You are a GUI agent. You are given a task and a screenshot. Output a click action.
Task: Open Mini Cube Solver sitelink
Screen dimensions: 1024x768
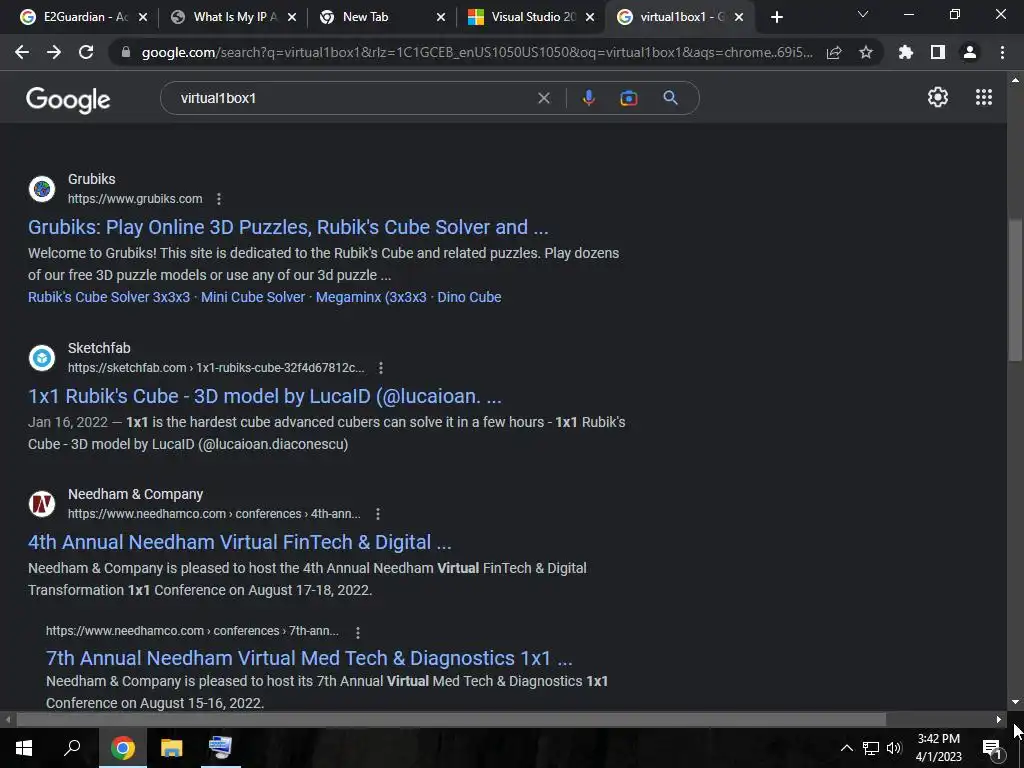coord(253,297)
